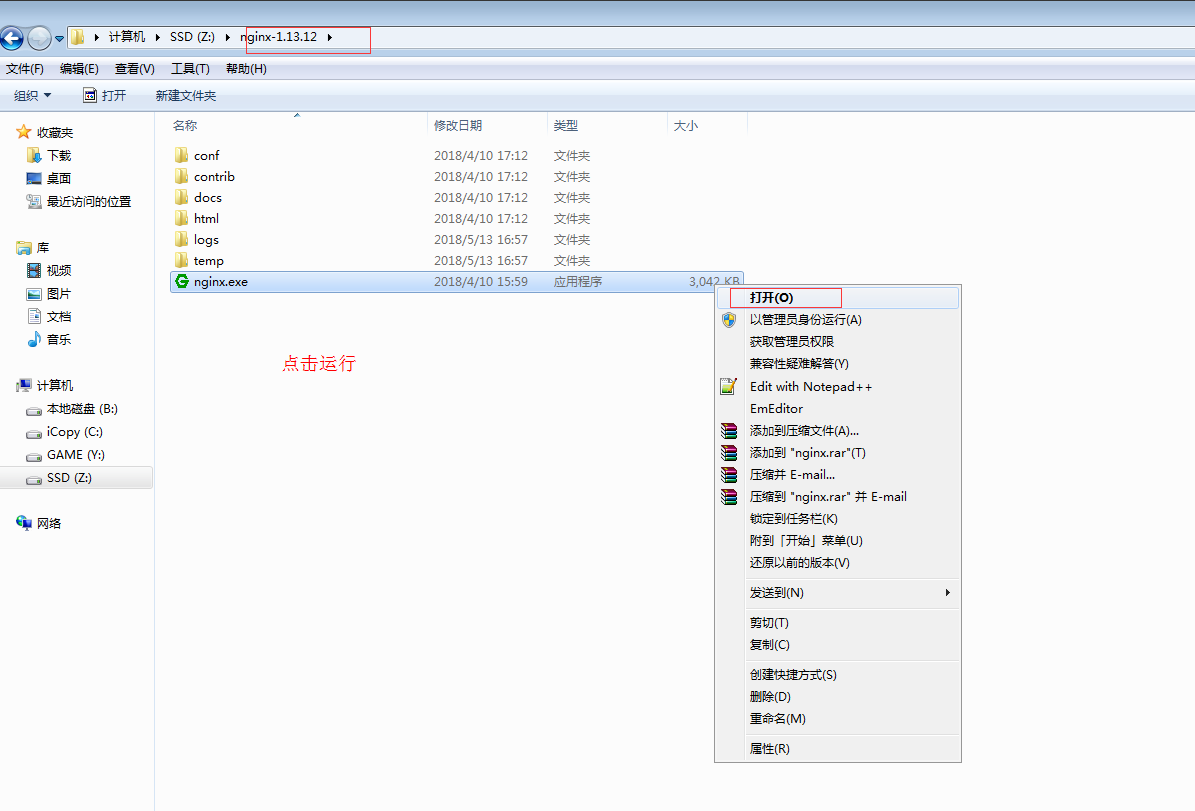Viewport: 1195px width, 811px height.
Task: Choose 添加到 "nginx.rar"(T) menu entry
Action: click(838, 453)
